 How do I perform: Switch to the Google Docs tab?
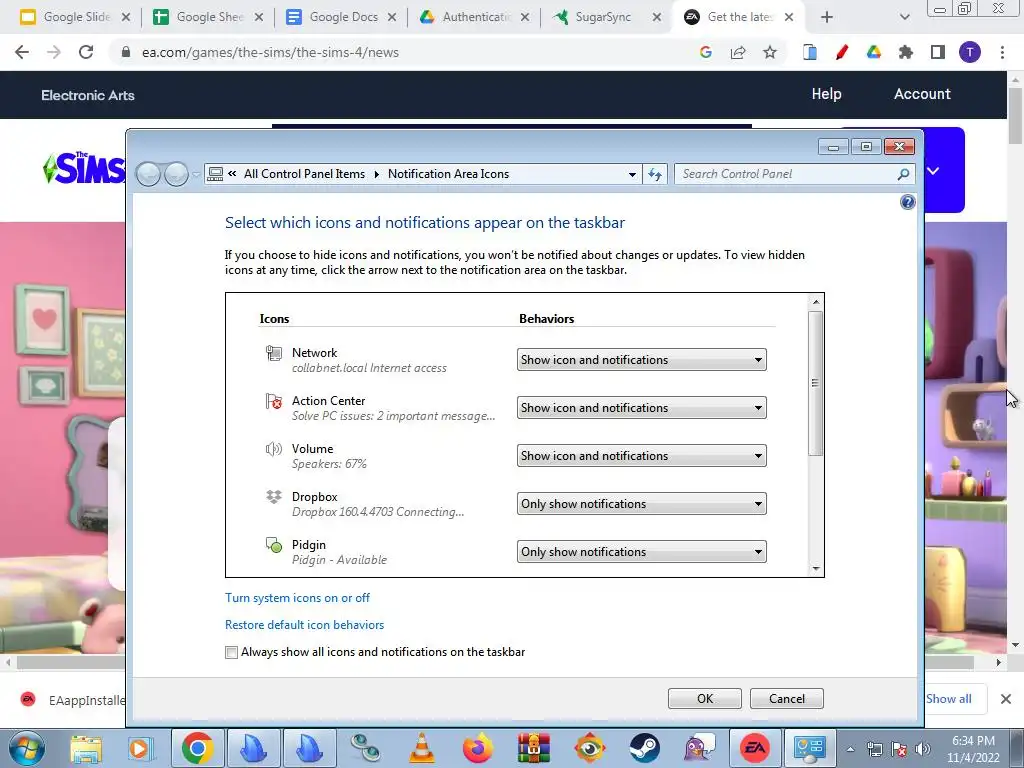(x=341, y=17)
